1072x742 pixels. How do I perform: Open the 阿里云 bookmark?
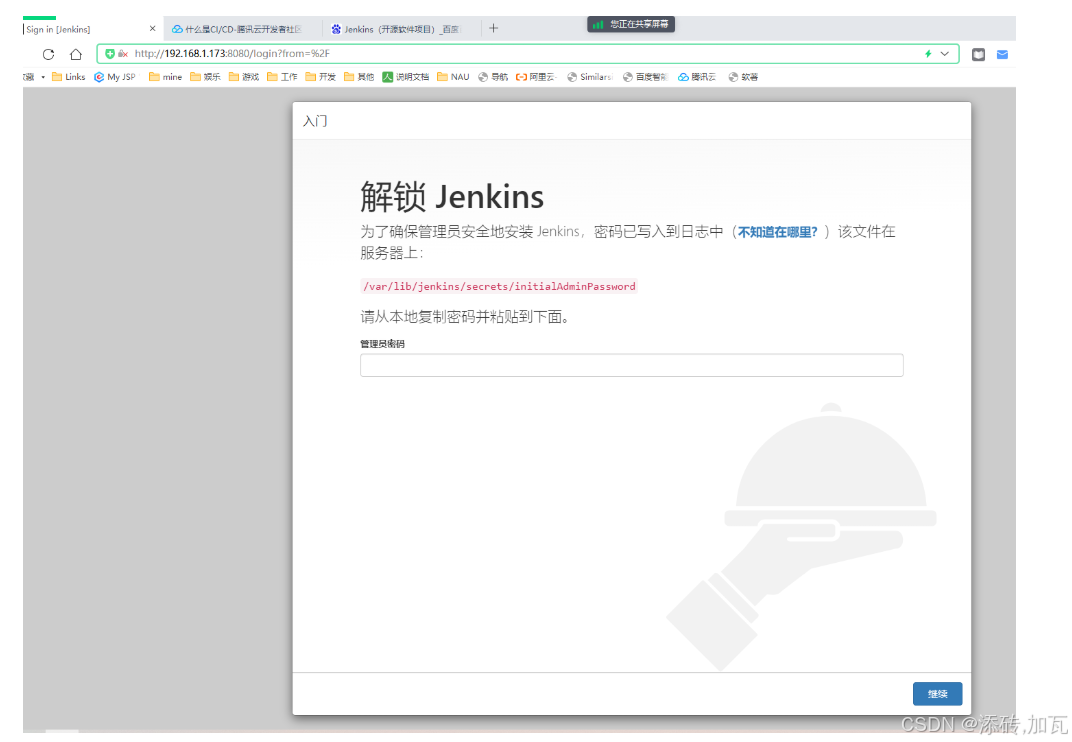[537, 77]
